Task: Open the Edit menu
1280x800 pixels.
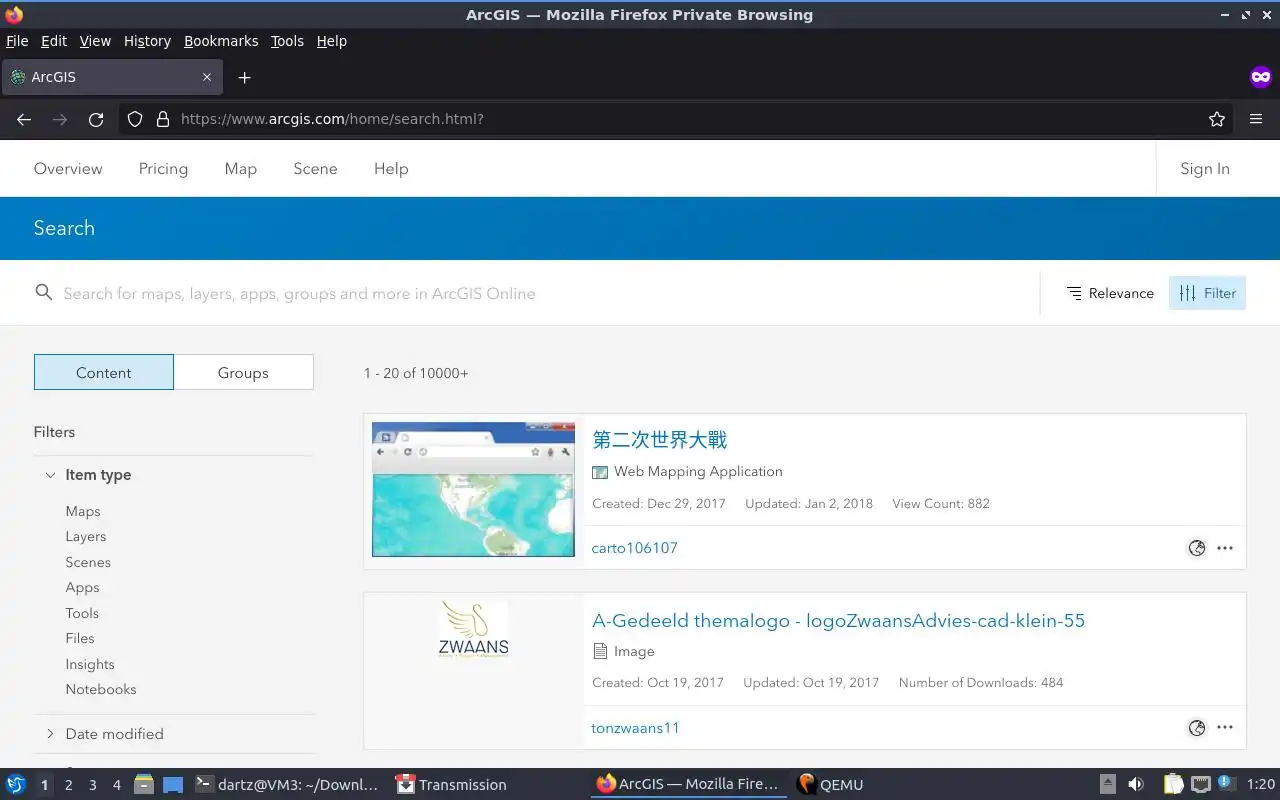Action: [x=54, y=41]
